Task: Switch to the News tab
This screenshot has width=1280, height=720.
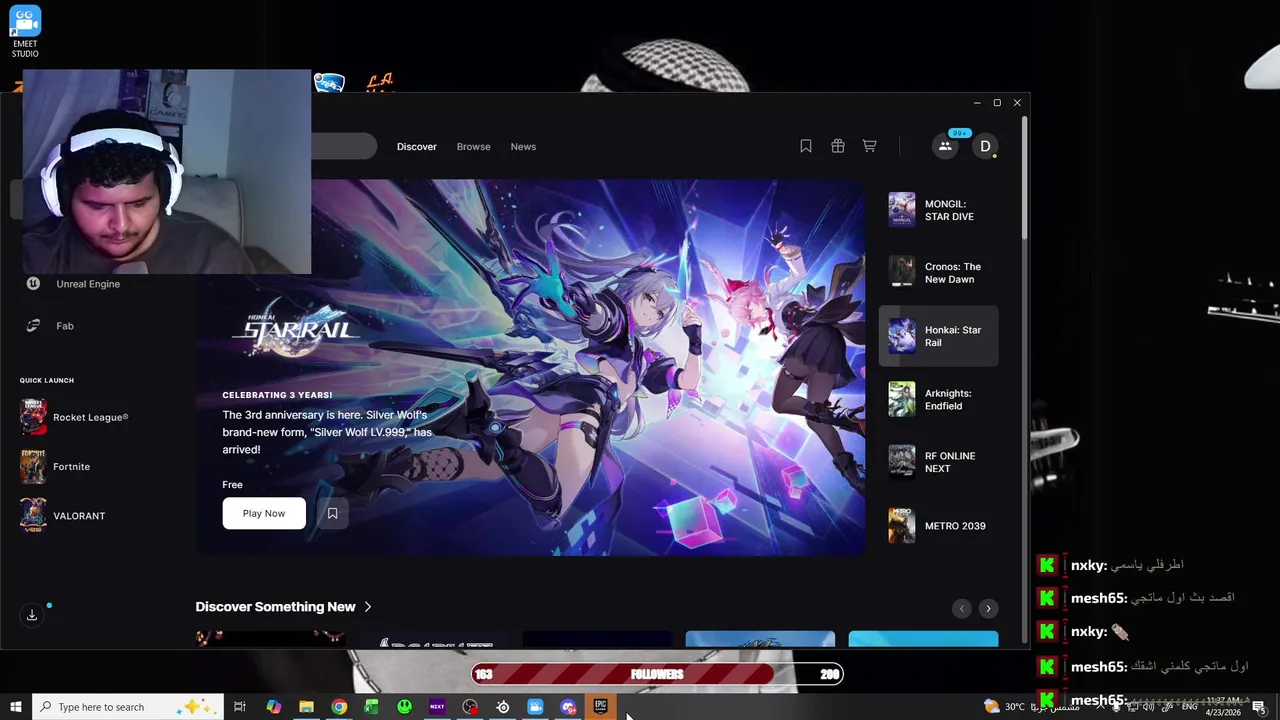Action: [523, 147]
